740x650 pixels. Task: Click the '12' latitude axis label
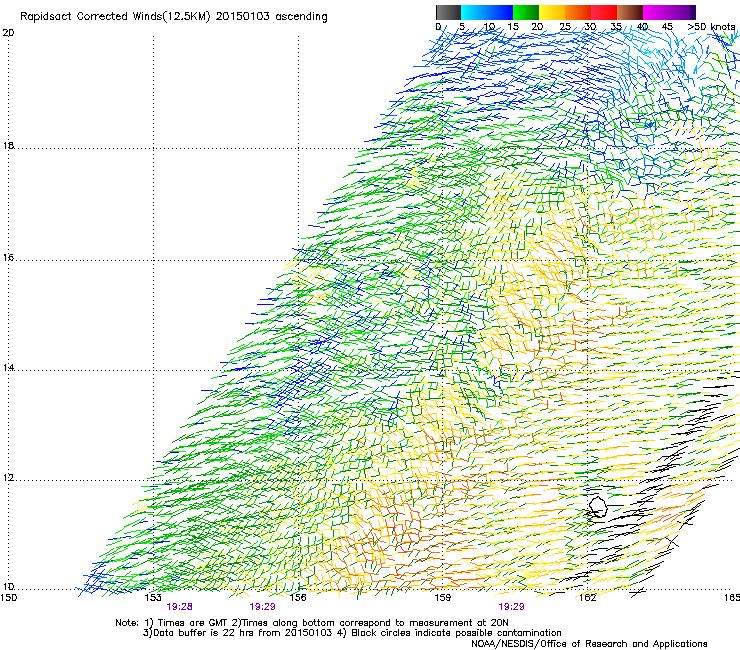(8, 478)
